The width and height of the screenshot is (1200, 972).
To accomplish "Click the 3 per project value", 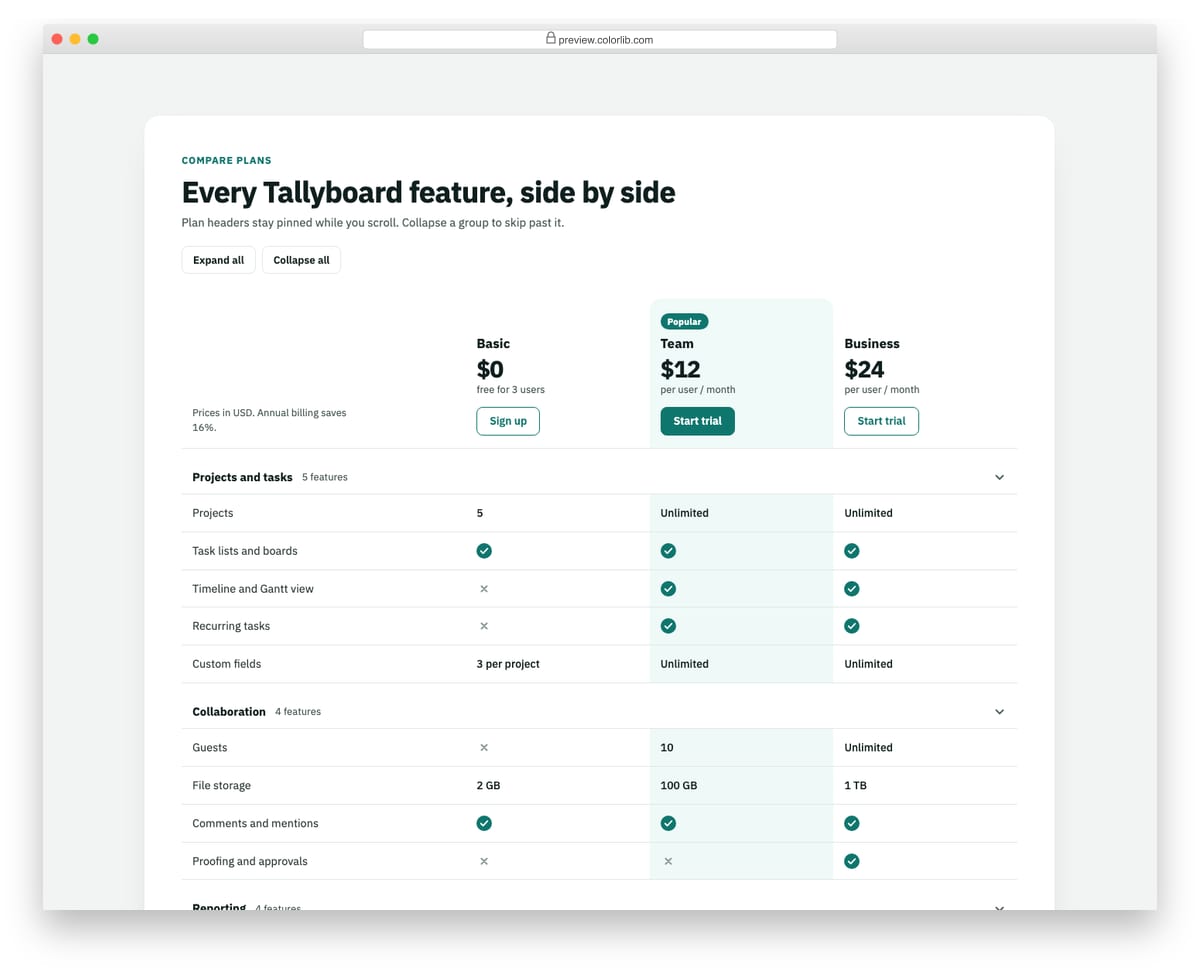I will (508, 664).
